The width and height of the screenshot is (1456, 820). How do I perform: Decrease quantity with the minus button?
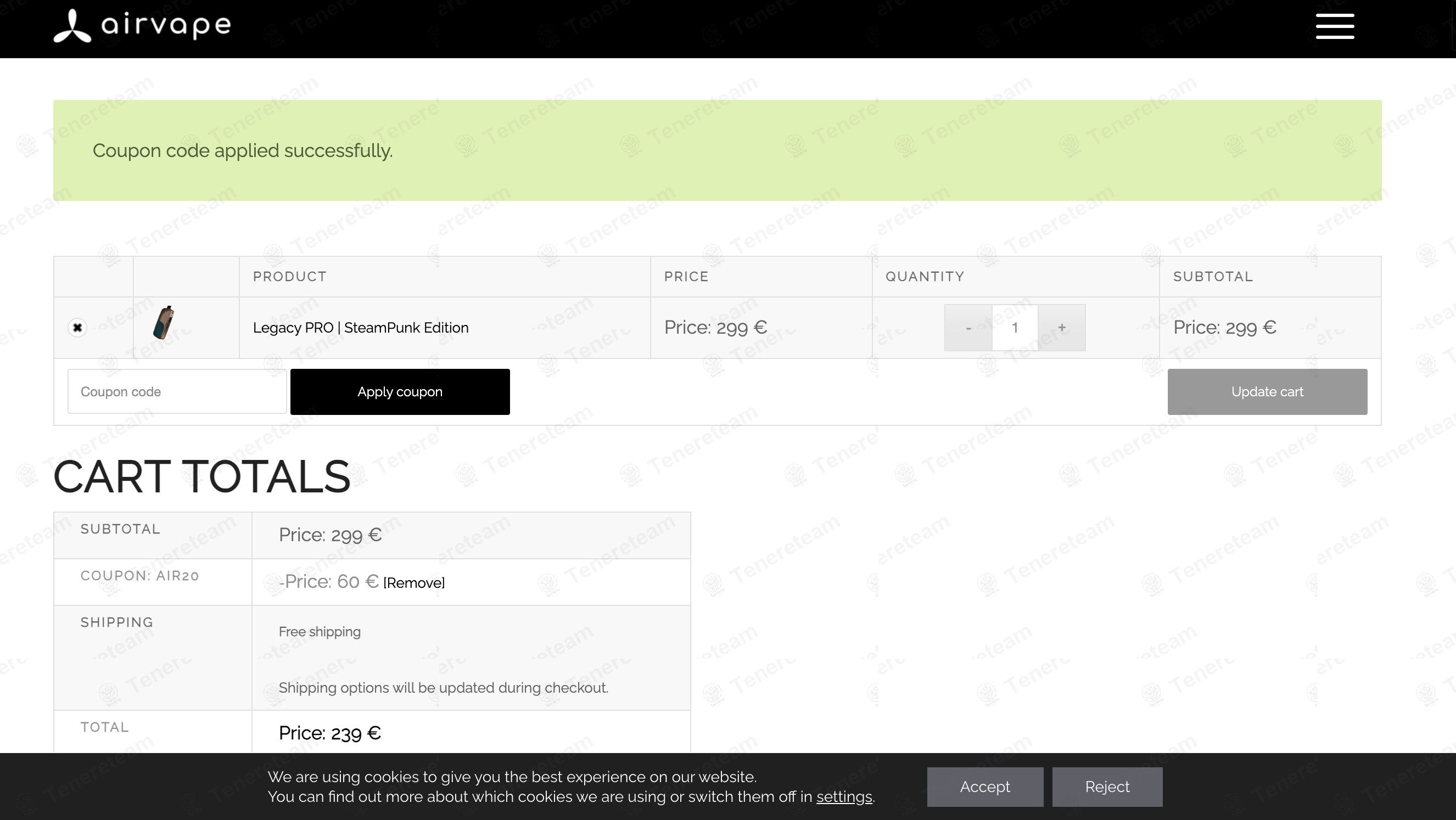pos(968,328)
